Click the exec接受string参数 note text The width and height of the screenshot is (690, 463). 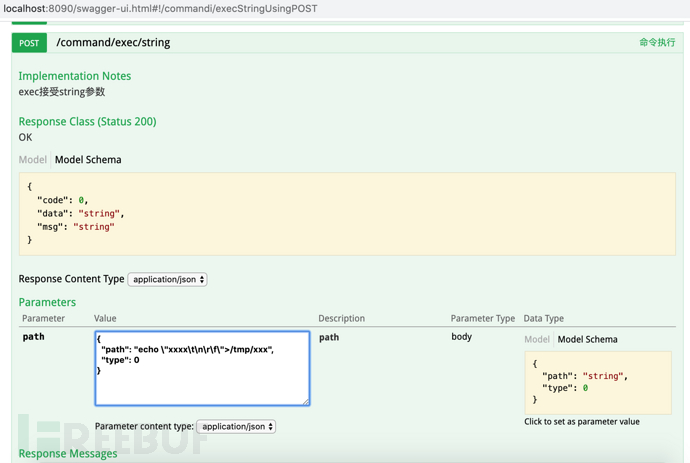tap(62, 92)
